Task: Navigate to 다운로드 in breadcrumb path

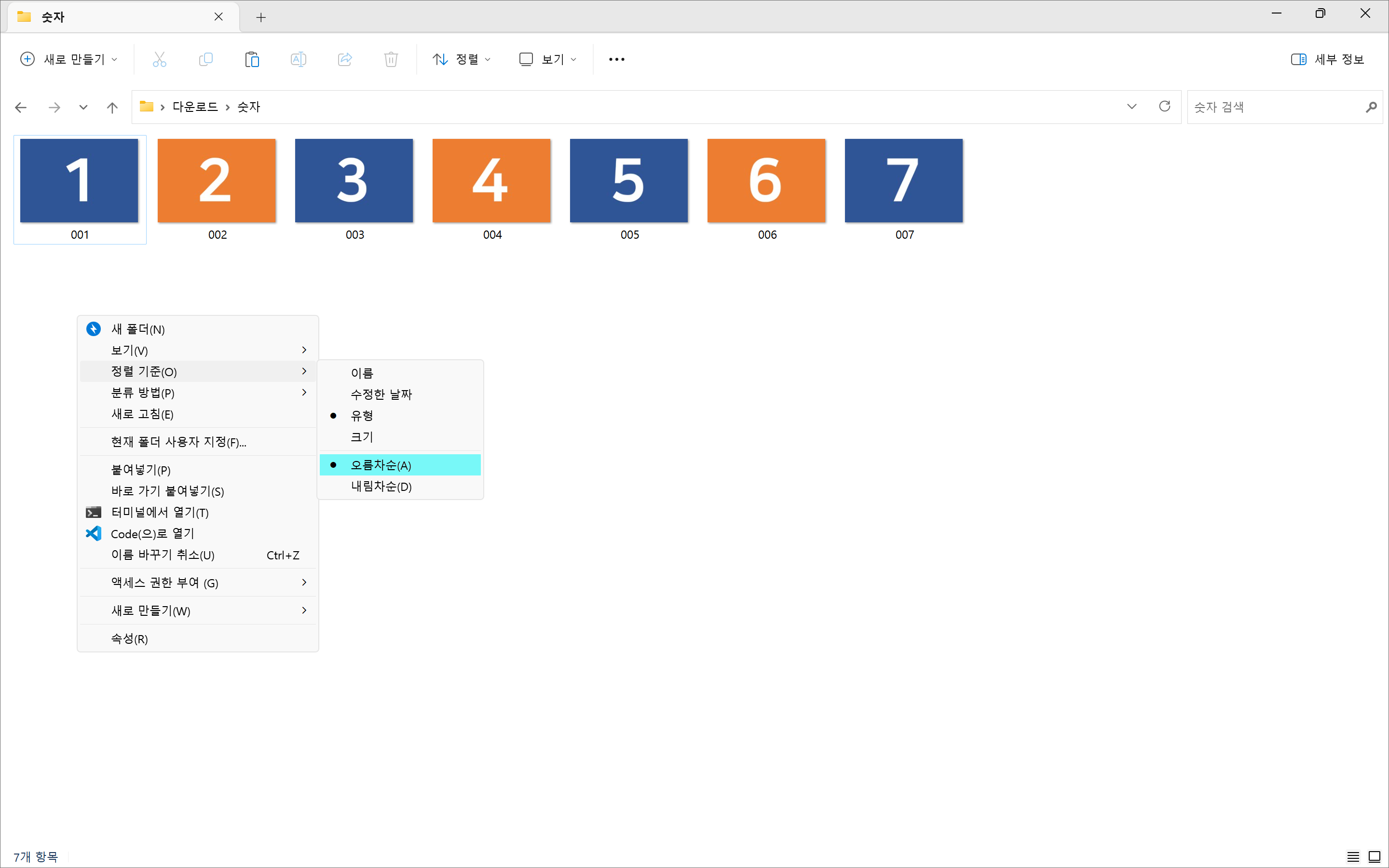Action: 195,107
